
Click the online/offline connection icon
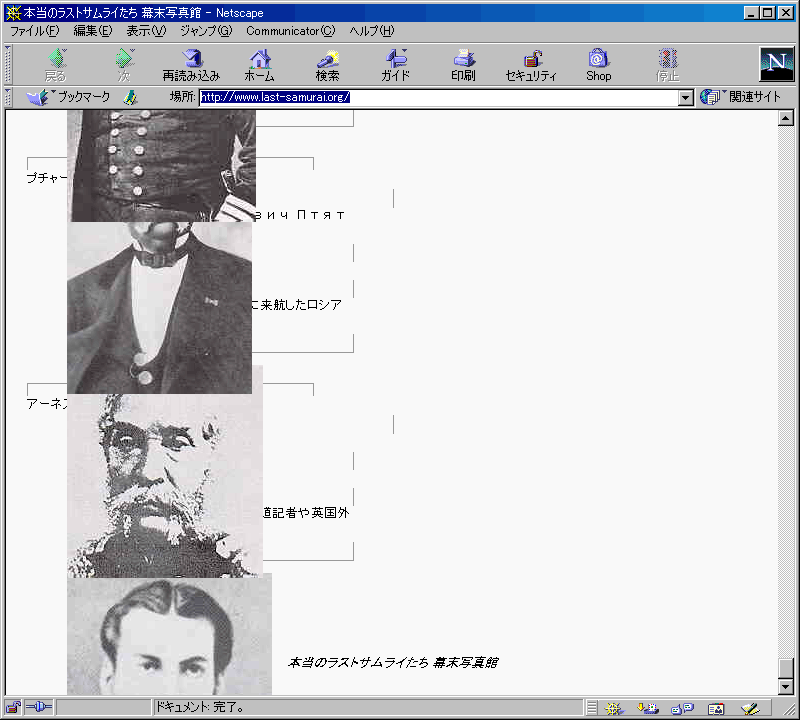[39, 707]
